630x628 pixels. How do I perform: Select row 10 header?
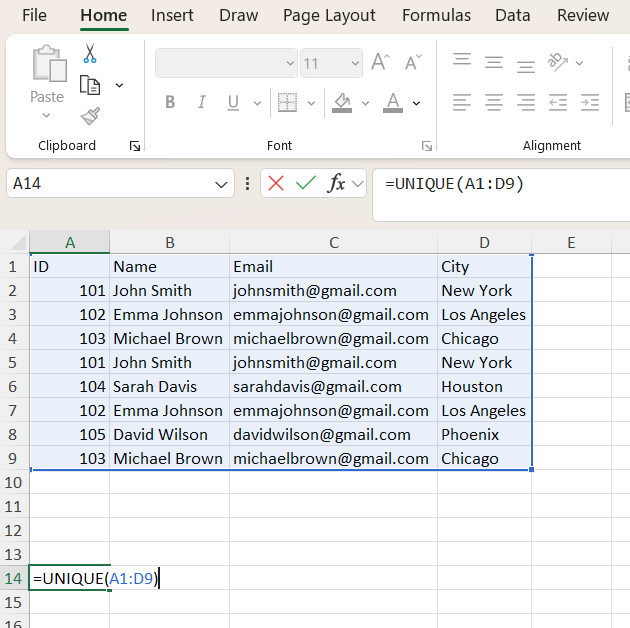tap(14, 482)
